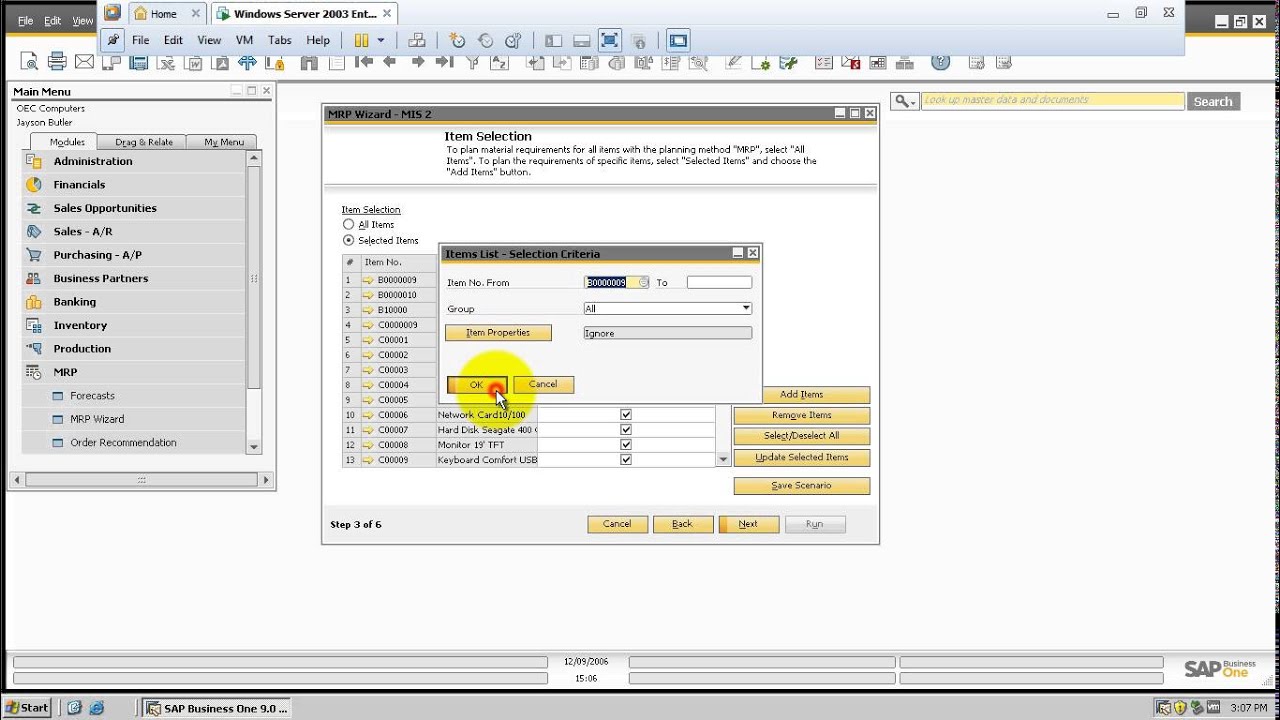The image size is (1280, 720).
Task: Click items table scroll down arrow
Action: coord(723,460)
